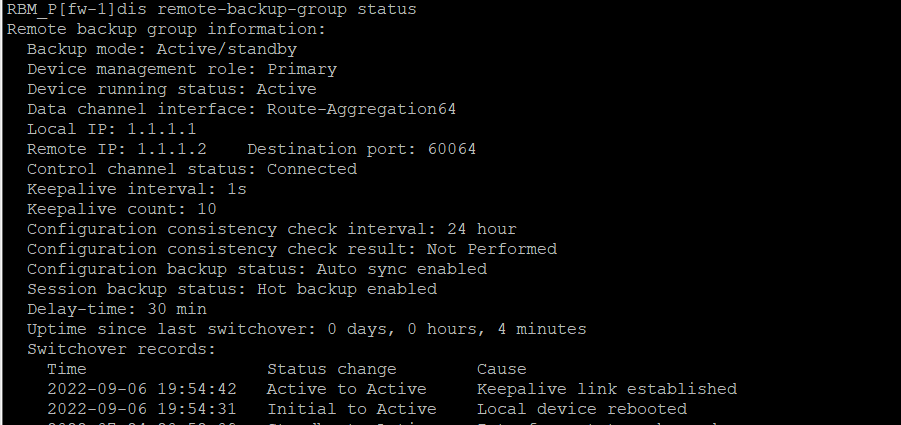Viewport: 901px width, 425px height.
Task: Click the 'Device running status: Active' line
Action: (x=171, y=89)
